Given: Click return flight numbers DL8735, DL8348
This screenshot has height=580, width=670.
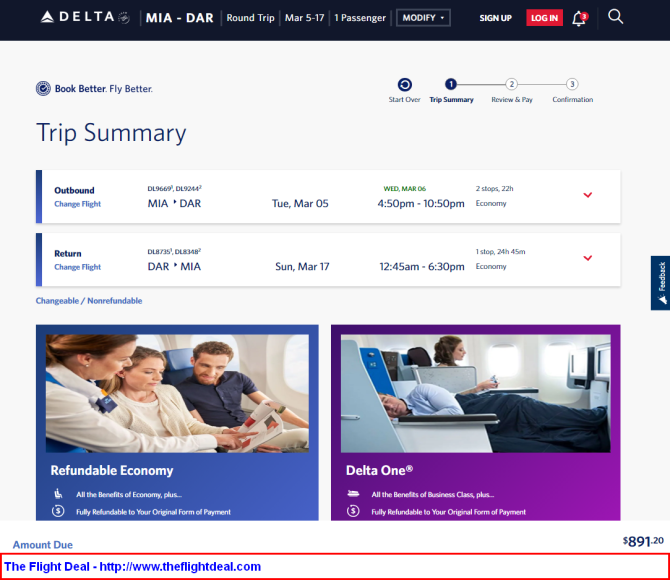Looking at the screenshot, I should pyautogui.click(x=174, y=251).
